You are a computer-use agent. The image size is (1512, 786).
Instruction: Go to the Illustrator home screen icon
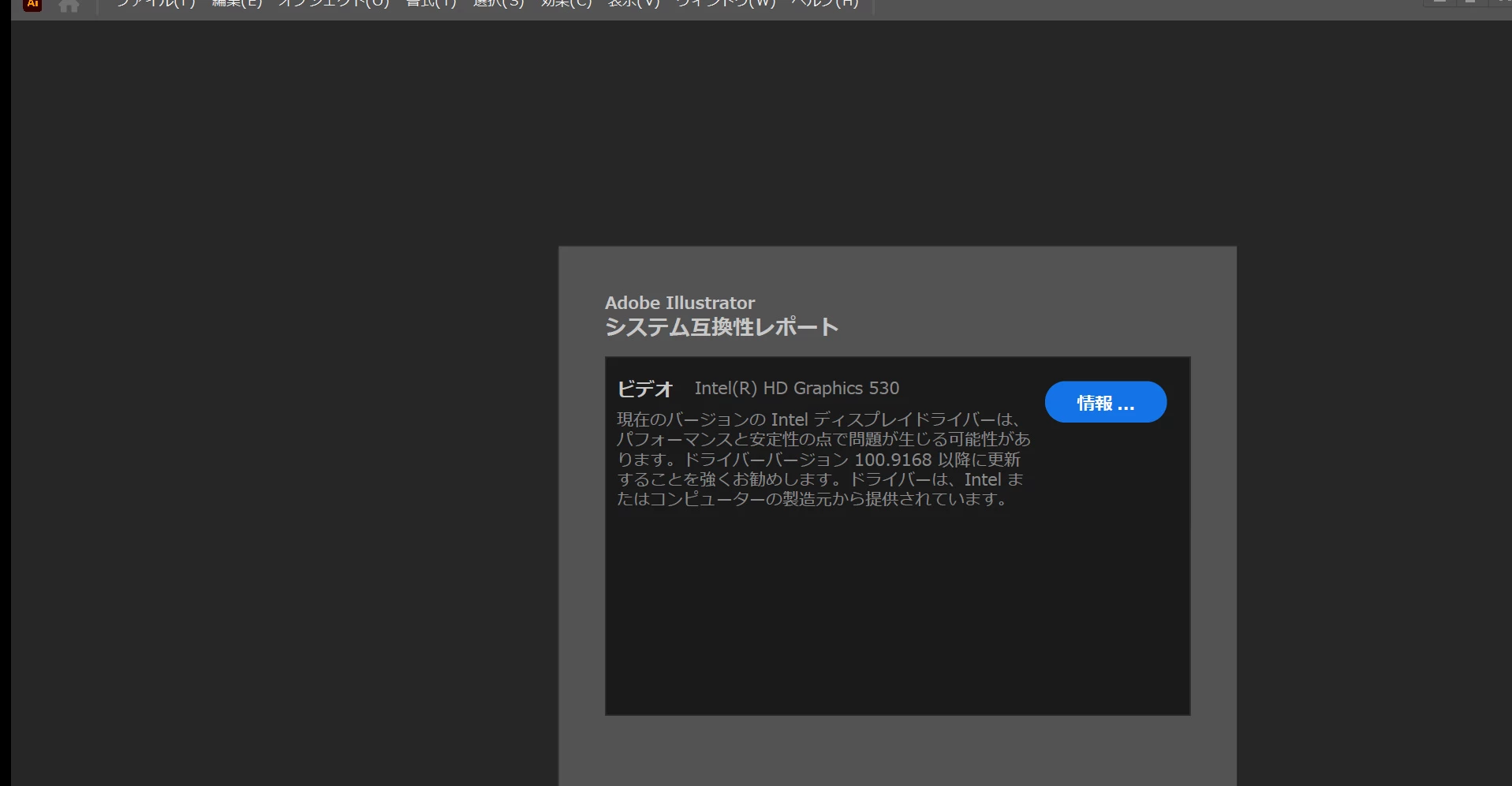coord(69,6)
